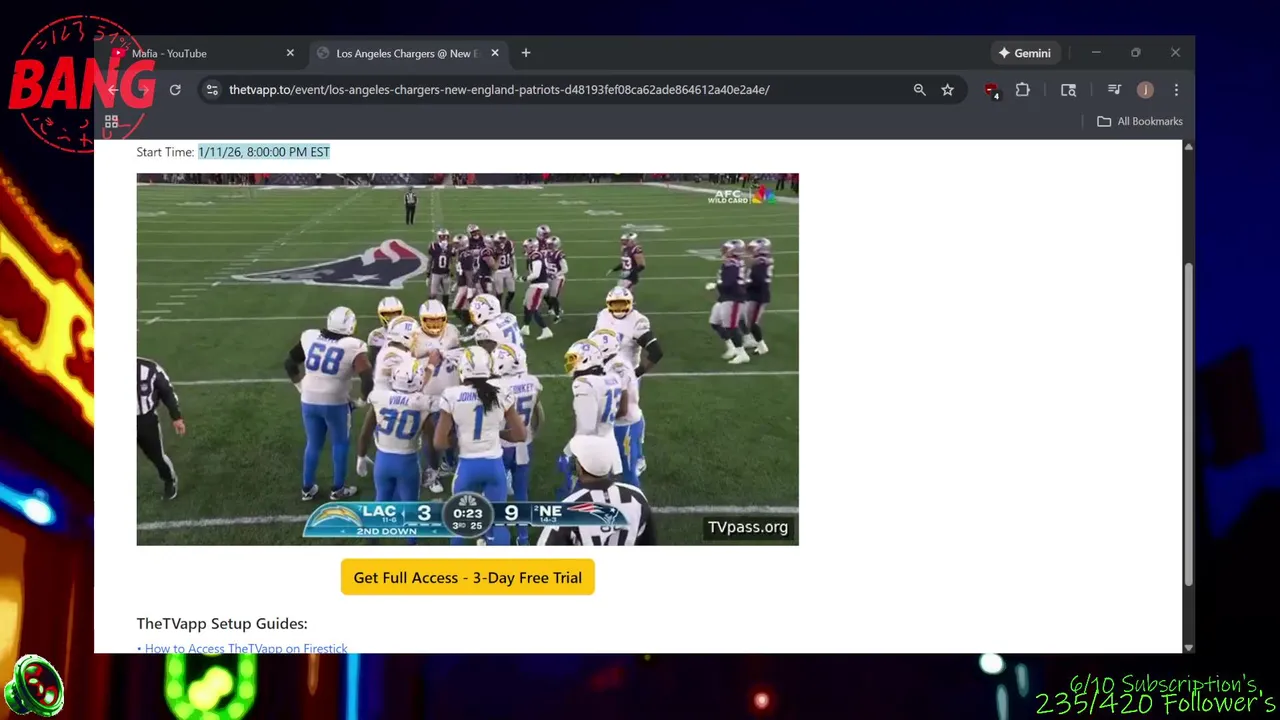Screen dimensions: 1280x720
Task: Click the football game video player
Action: [x=467, y=359]
